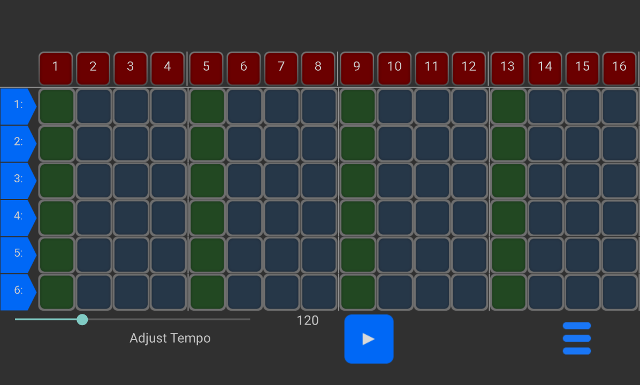Viewport: 640px width, 385px height.
Task: Toggle track 2 step 12 pad
Action: [x=469, y=144]
